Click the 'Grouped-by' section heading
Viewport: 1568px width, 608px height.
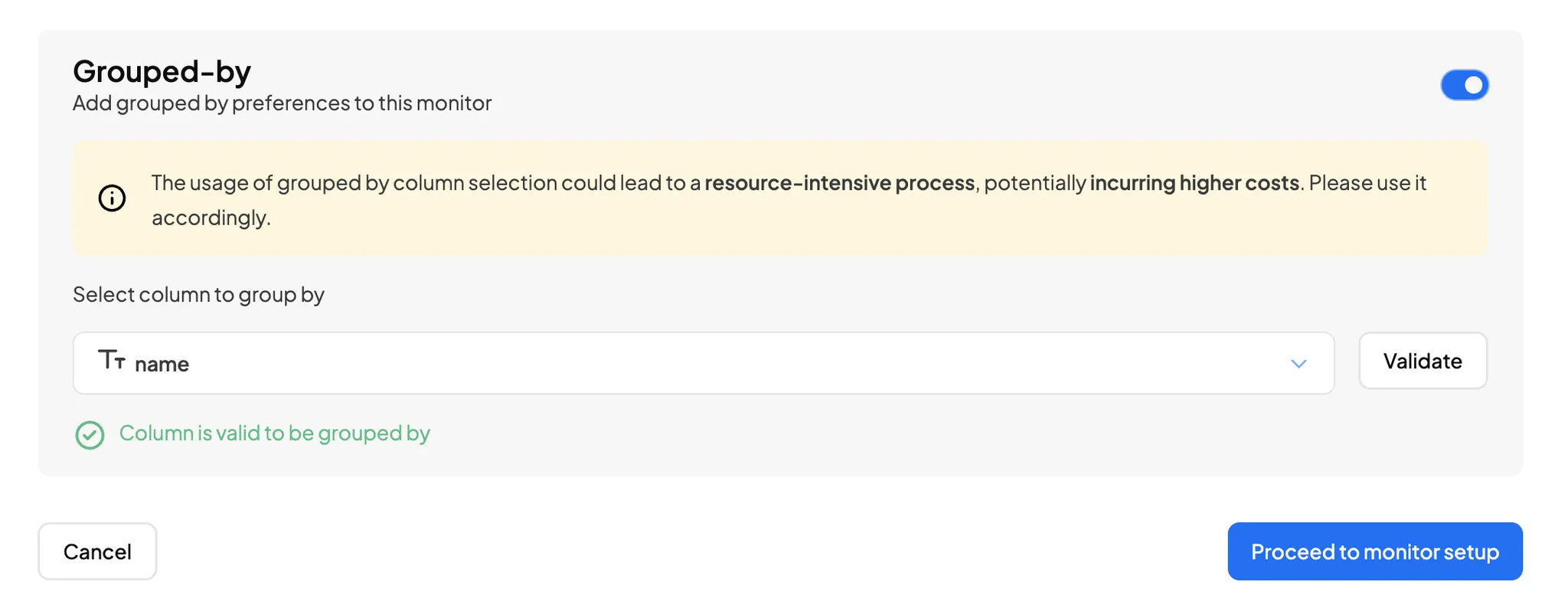point(162,71)
